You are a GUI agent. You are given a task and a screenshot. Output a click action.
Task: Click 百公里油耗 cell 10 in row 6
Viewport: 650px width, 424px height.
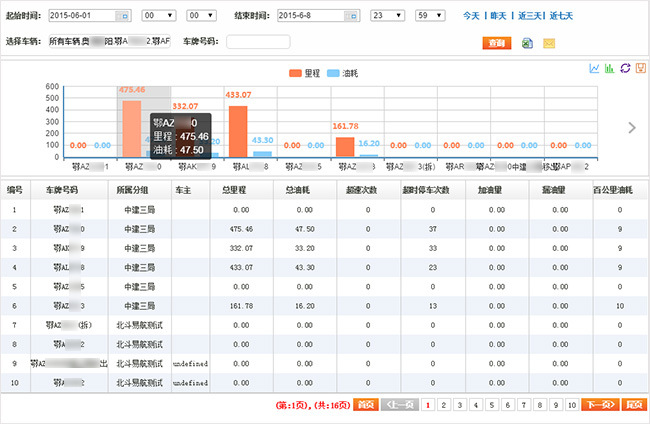coord(620,306)
